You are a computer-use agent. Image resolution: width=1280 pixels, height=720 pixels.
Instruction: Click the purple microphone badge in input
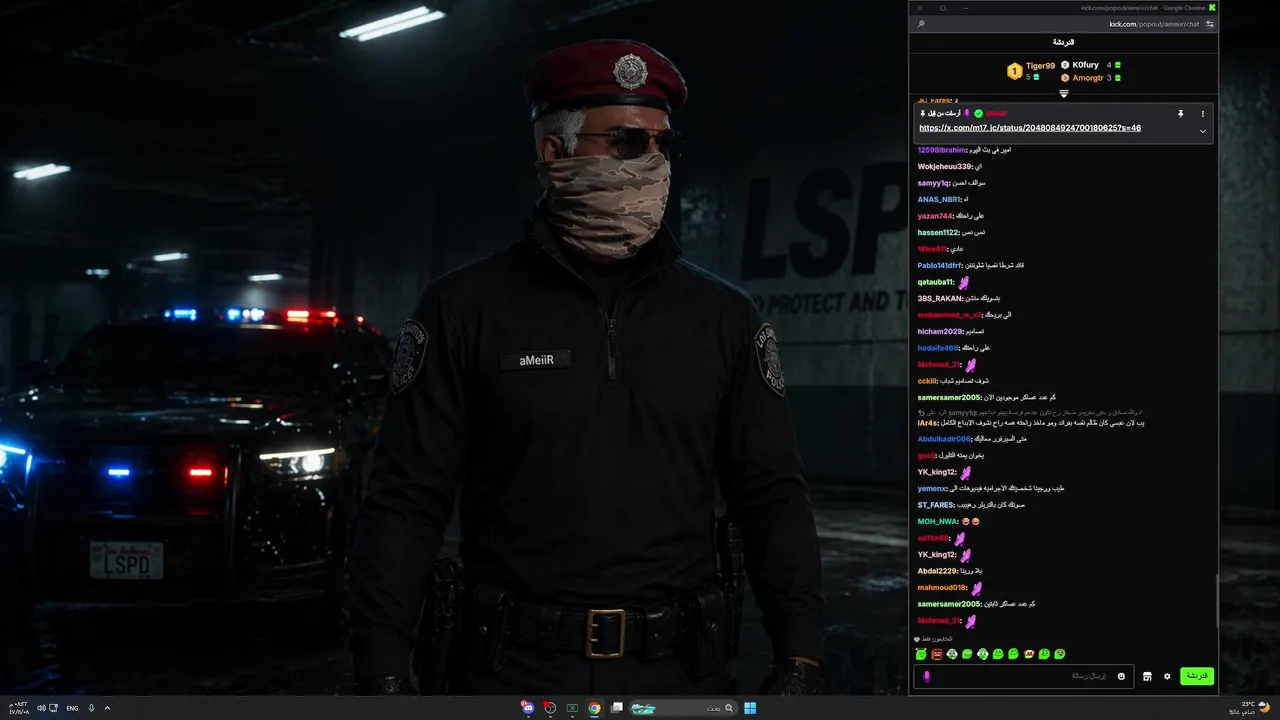(926, 677)
